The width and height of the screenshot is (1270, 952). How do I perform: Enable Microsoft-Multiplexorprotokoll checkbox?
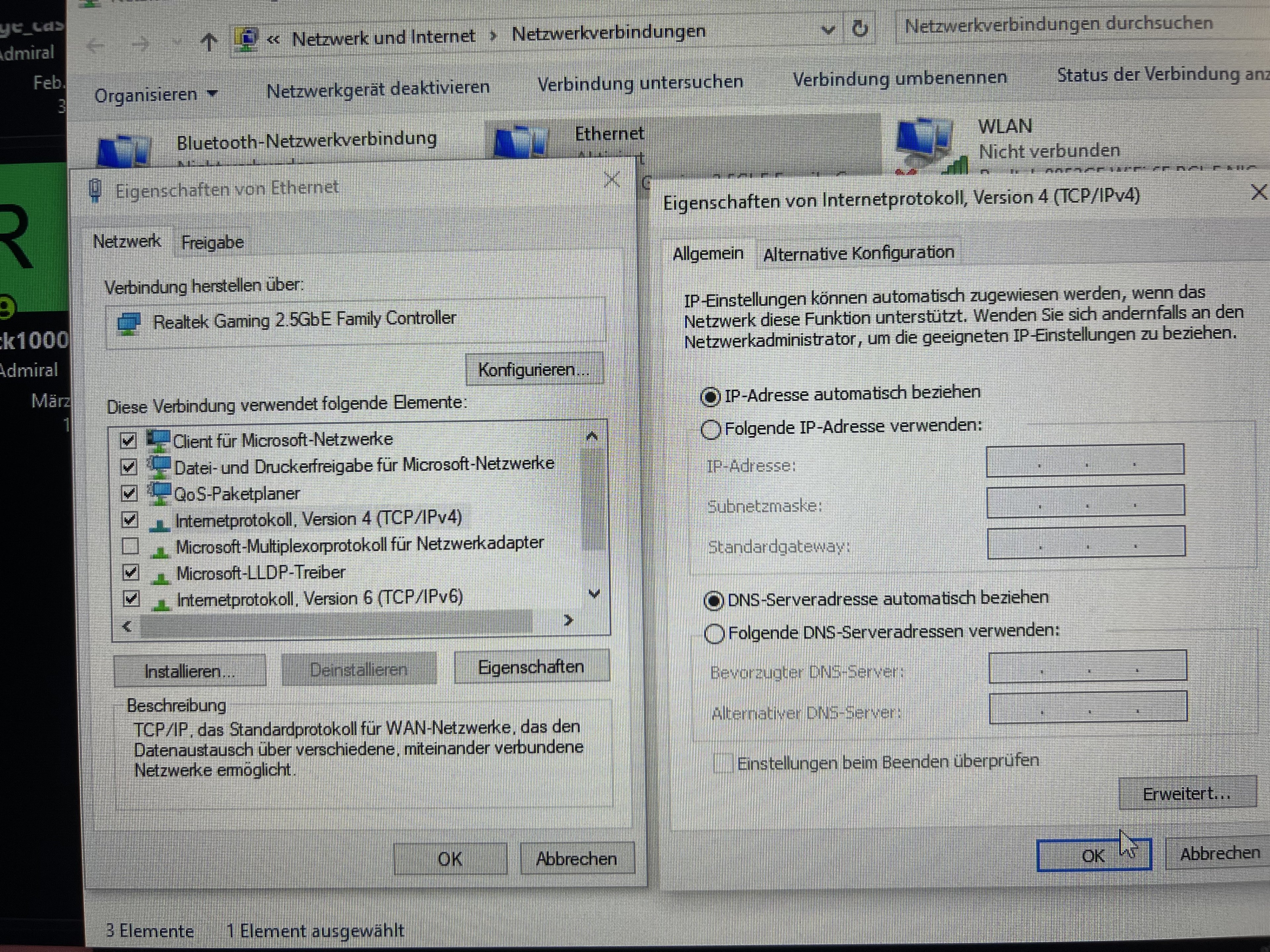click(130, 546)
